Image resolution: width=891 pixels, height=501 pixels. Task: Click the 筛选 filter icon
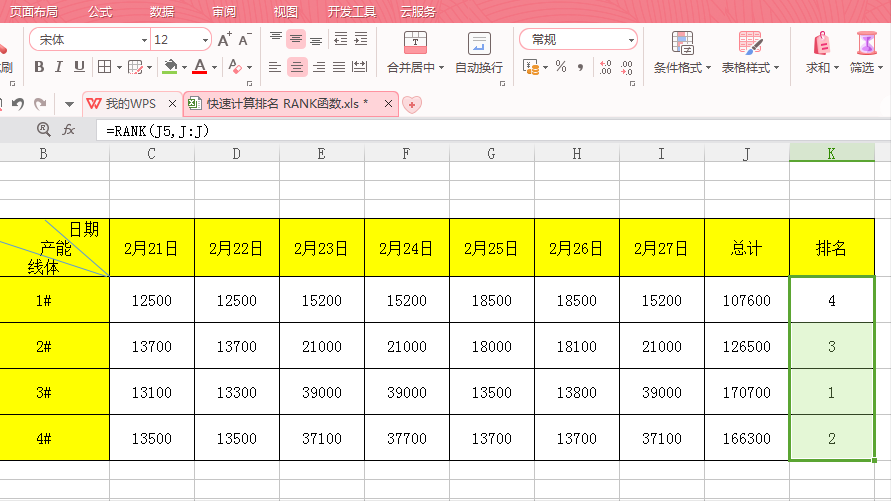click(866, 44)
